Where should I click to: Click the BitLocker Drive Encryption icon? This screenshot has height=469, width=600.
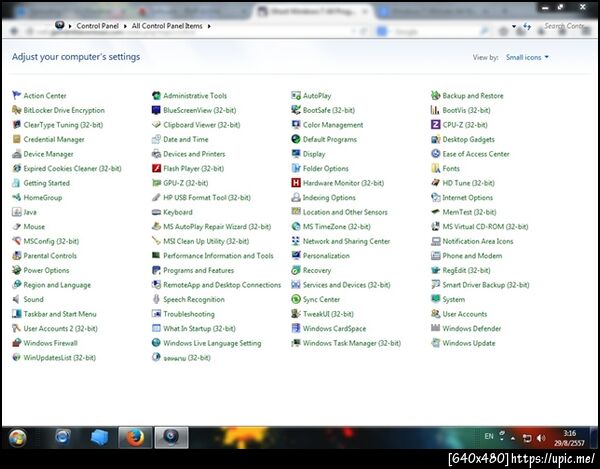pyautogui.click(x=16, y=110)
